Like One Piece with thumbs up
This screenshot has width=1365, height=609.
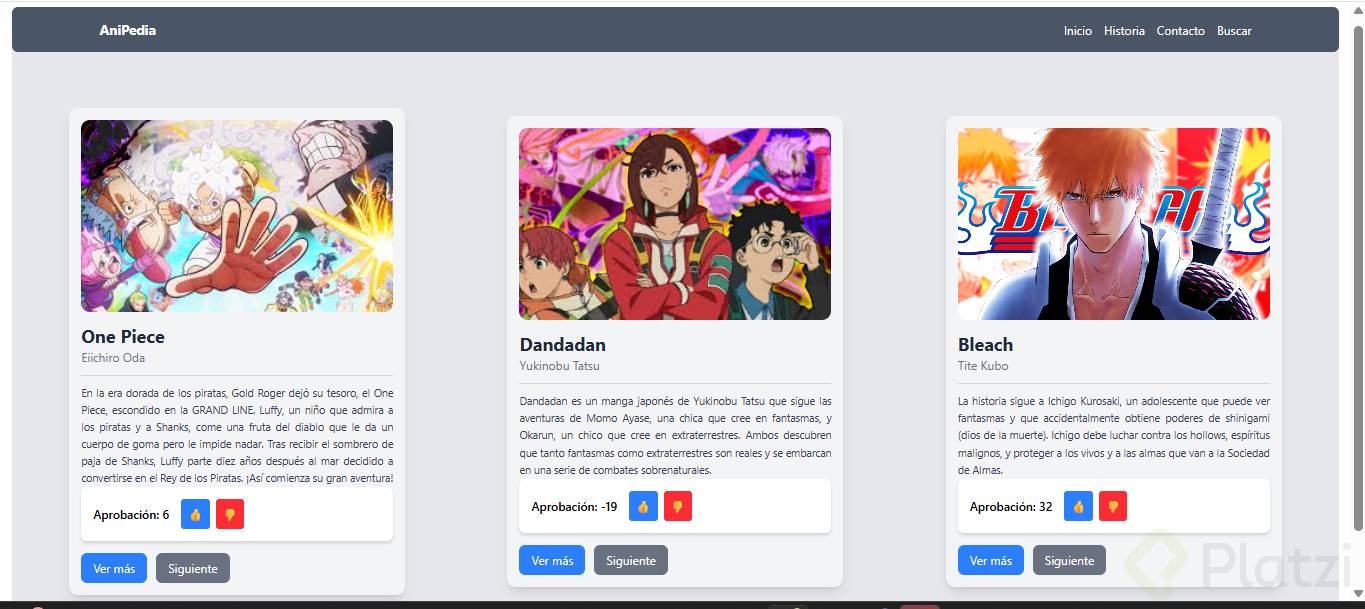pos(195,514)
